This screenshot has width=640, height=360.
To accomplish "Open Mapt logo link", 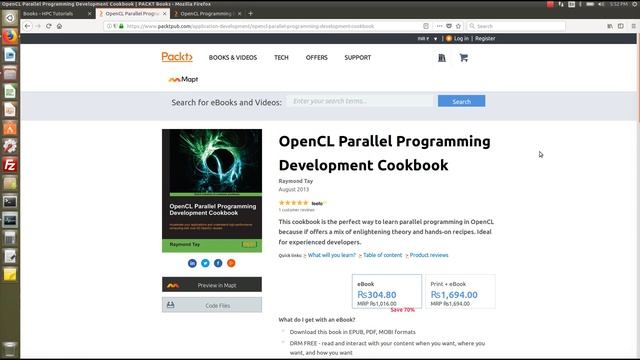I will [183, 79].
